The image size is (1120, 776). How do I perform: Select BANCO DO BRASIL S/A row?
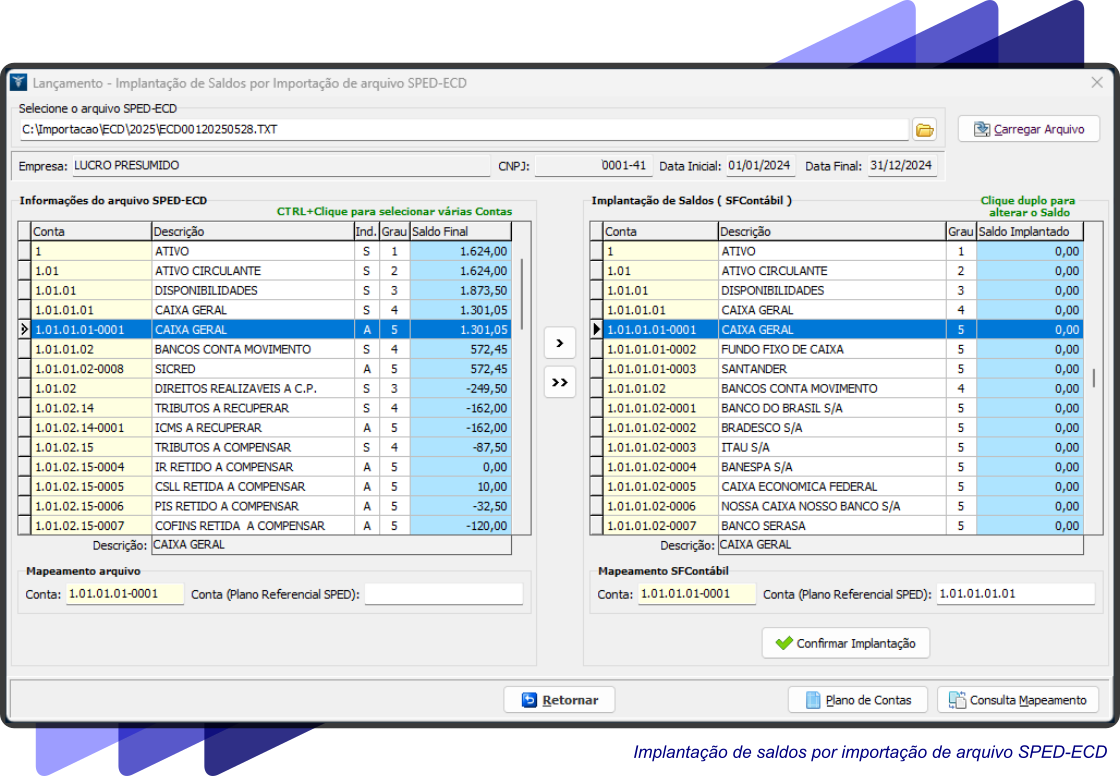(x=780, y=408)
